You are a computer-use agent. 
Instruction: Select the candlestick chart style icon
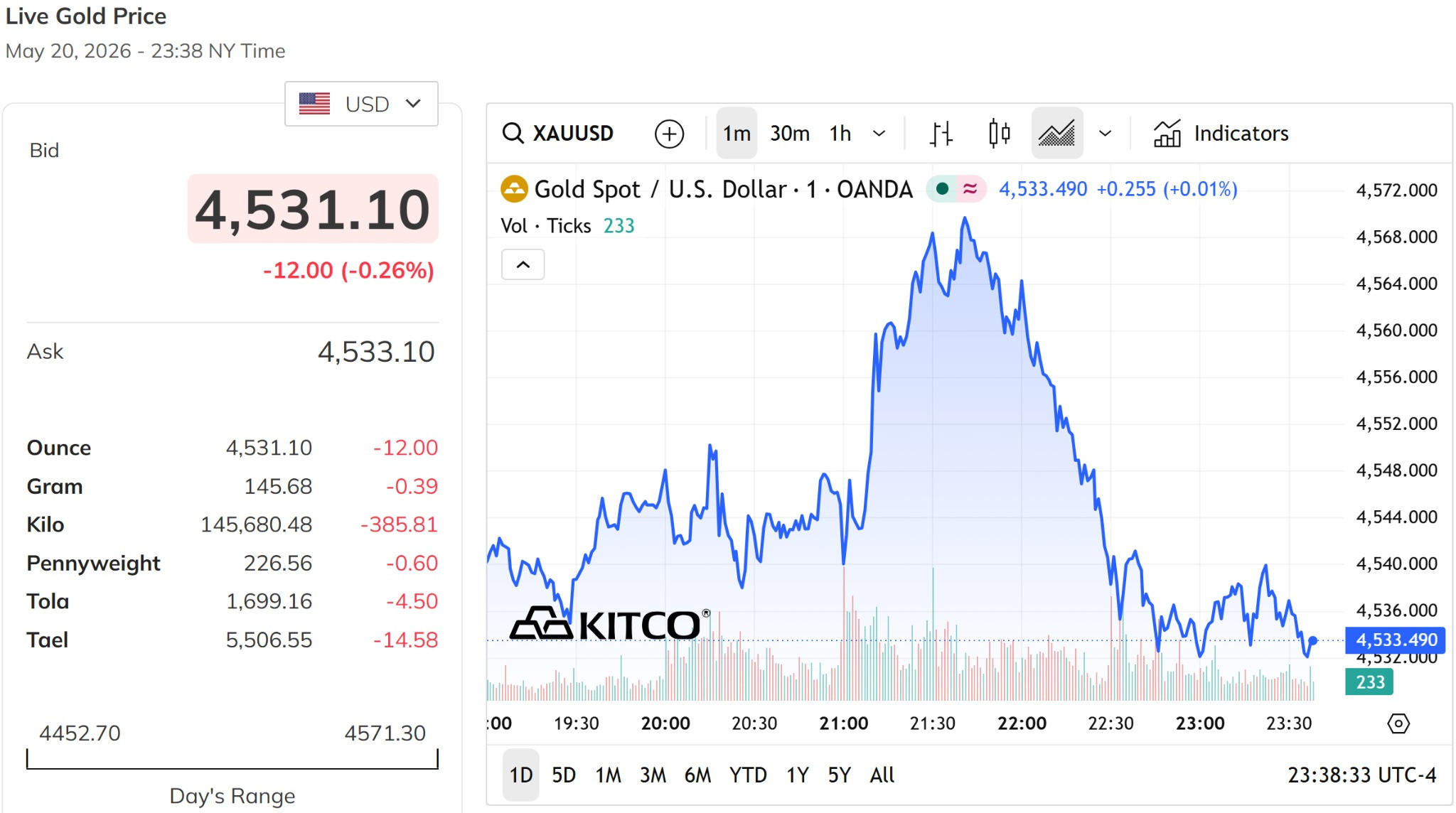click(x=999, y=134)
